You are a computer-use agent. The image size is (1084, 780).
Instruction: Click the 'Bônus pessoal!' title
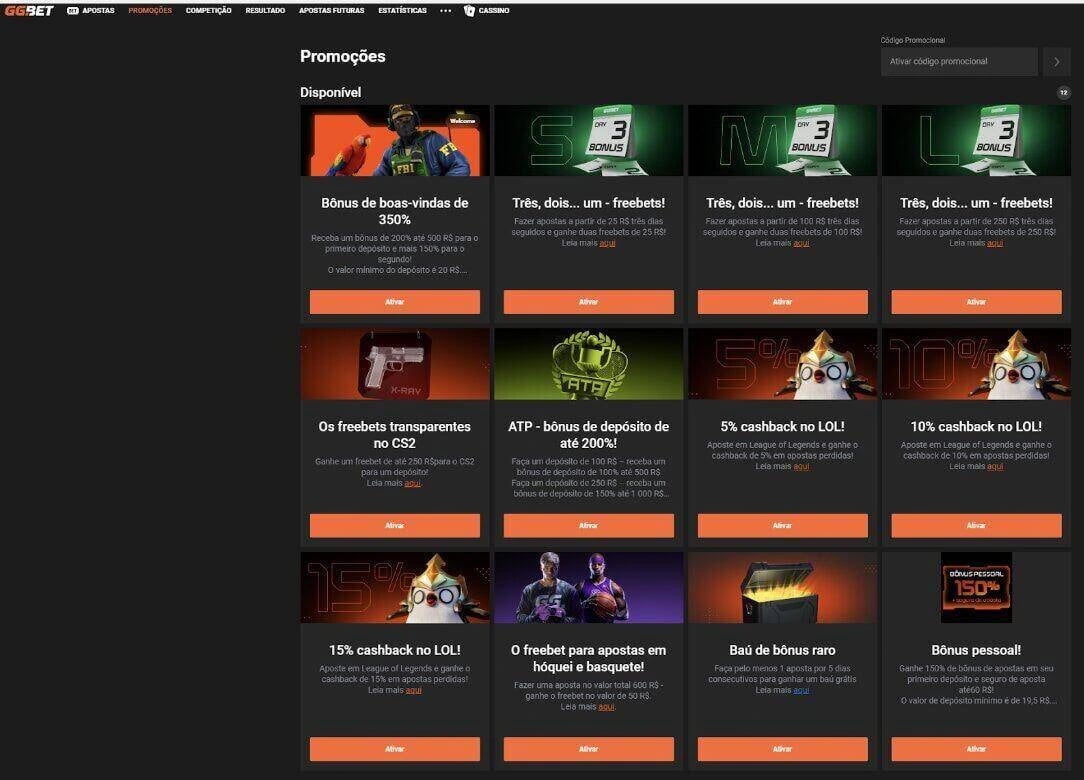976,650
